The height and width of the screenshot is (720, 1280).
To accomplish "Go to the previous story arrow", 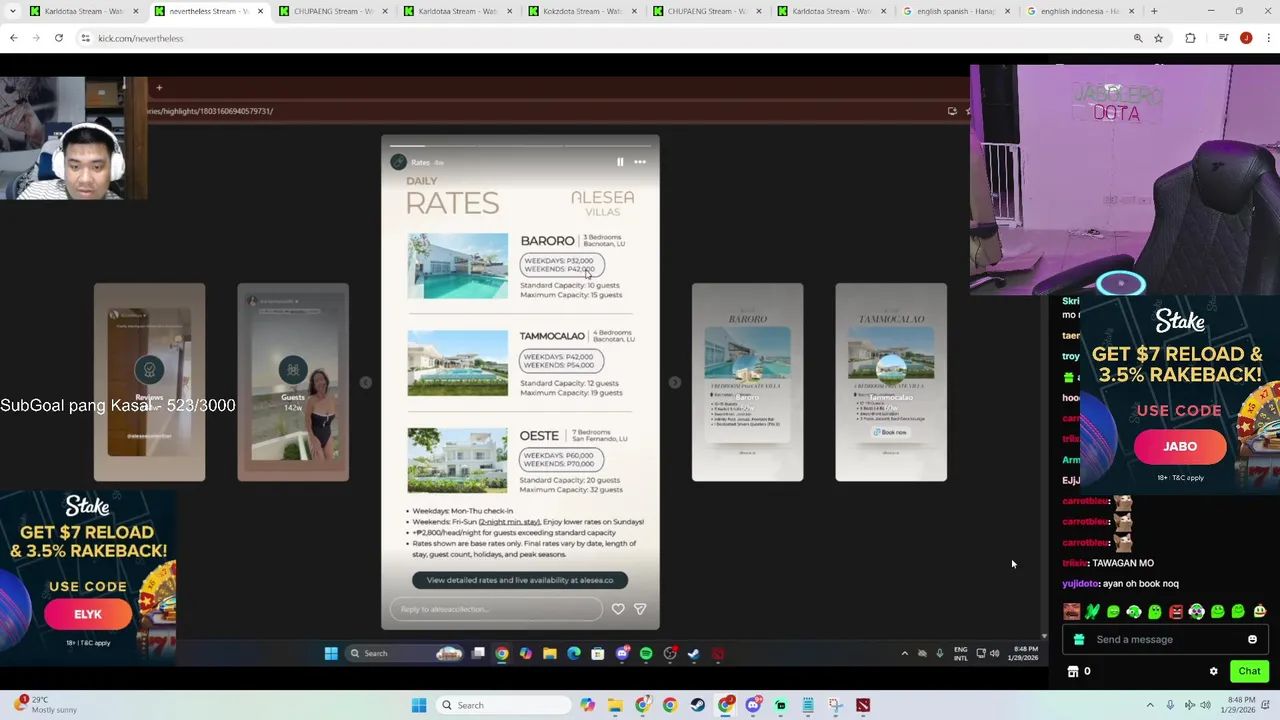I will (x=366, y=382).
